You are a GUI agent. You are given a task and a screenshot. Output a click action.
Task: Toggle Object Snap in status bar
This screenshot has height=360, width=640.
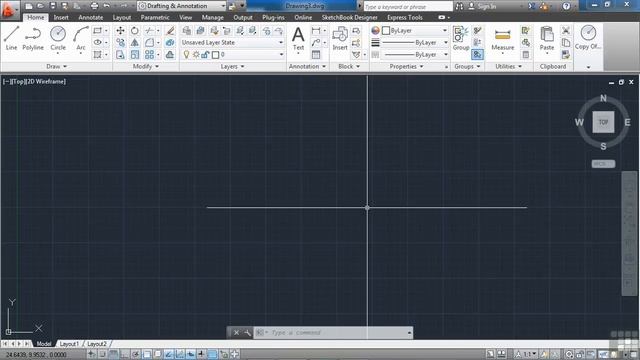pos(147,354)
